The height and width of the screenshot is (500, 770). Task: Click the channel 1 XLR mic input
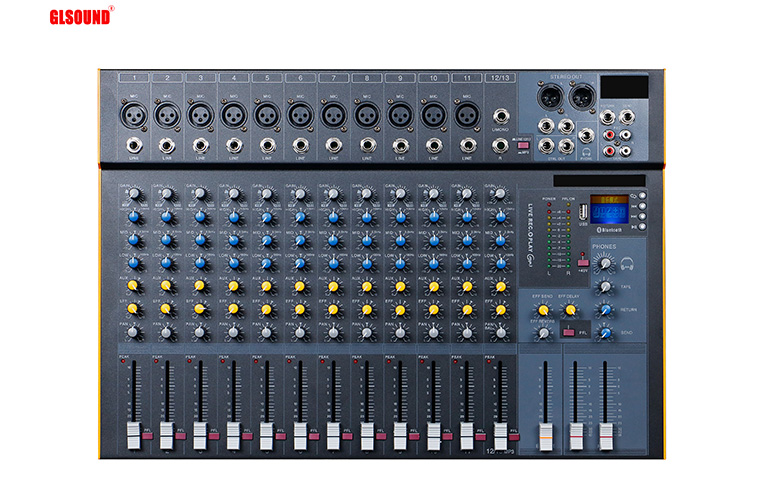(x=135, y=114)
